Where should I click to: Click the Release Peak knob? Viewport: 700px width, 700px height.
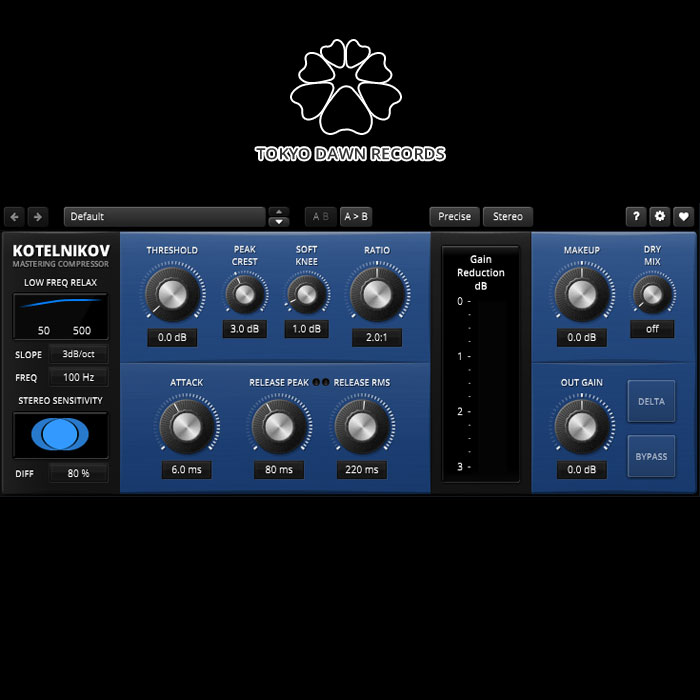pyautogui.click(x=279, y=426)
